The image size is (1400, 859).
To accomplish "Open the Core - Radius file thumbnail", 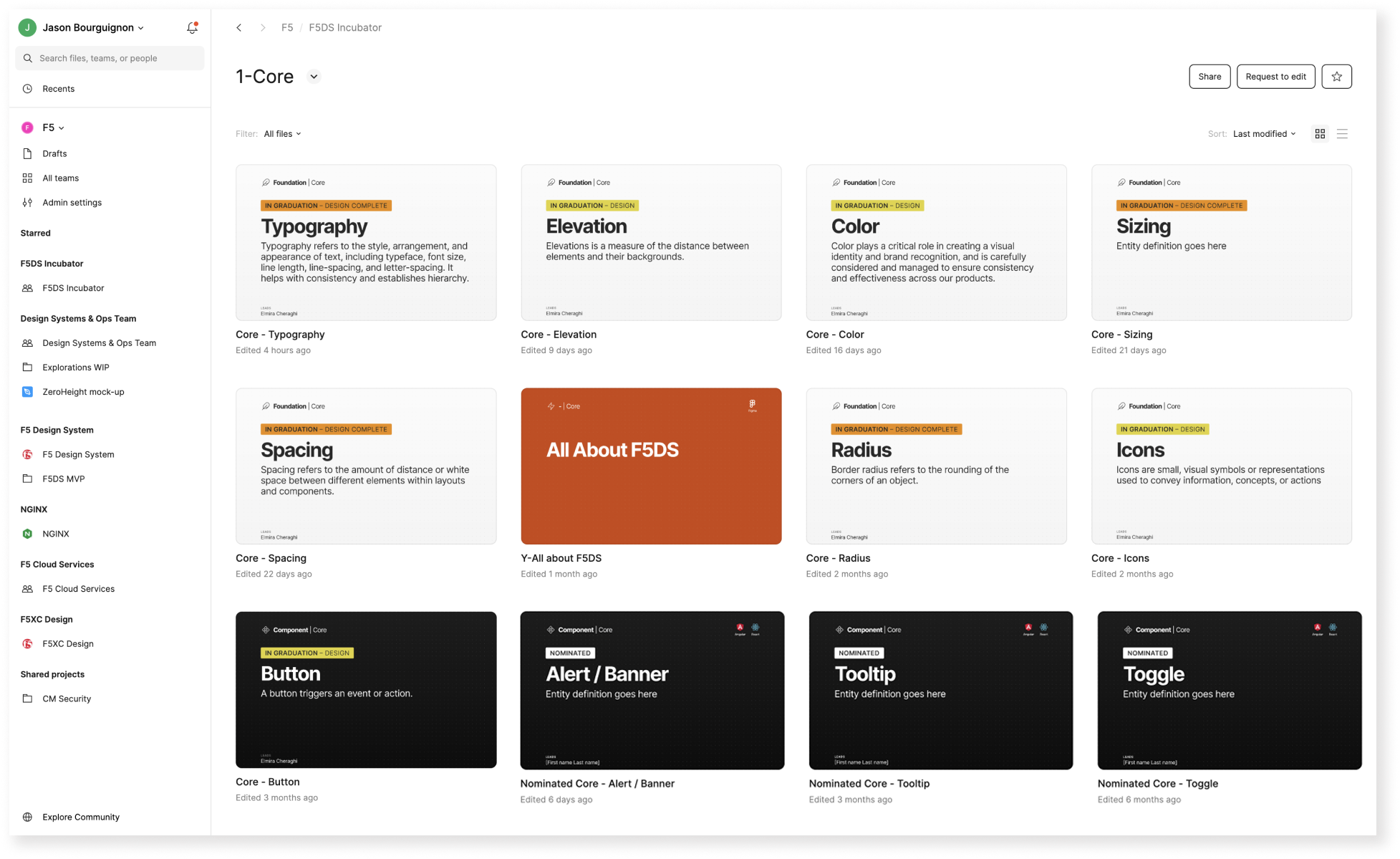I will coord(936,466).
